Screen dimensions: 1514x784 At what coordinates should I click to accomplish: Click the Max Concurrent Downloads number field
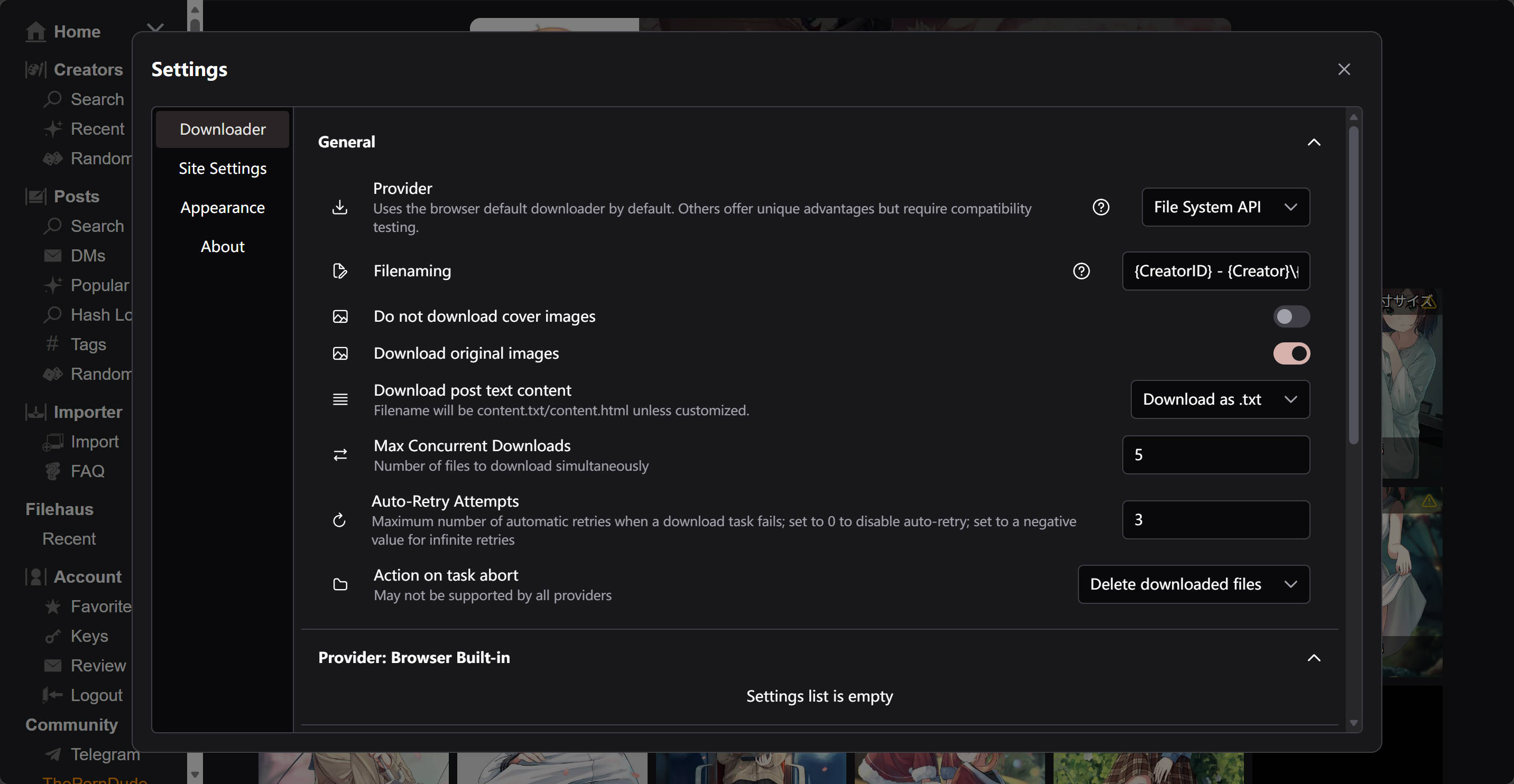coord(1216,454)
